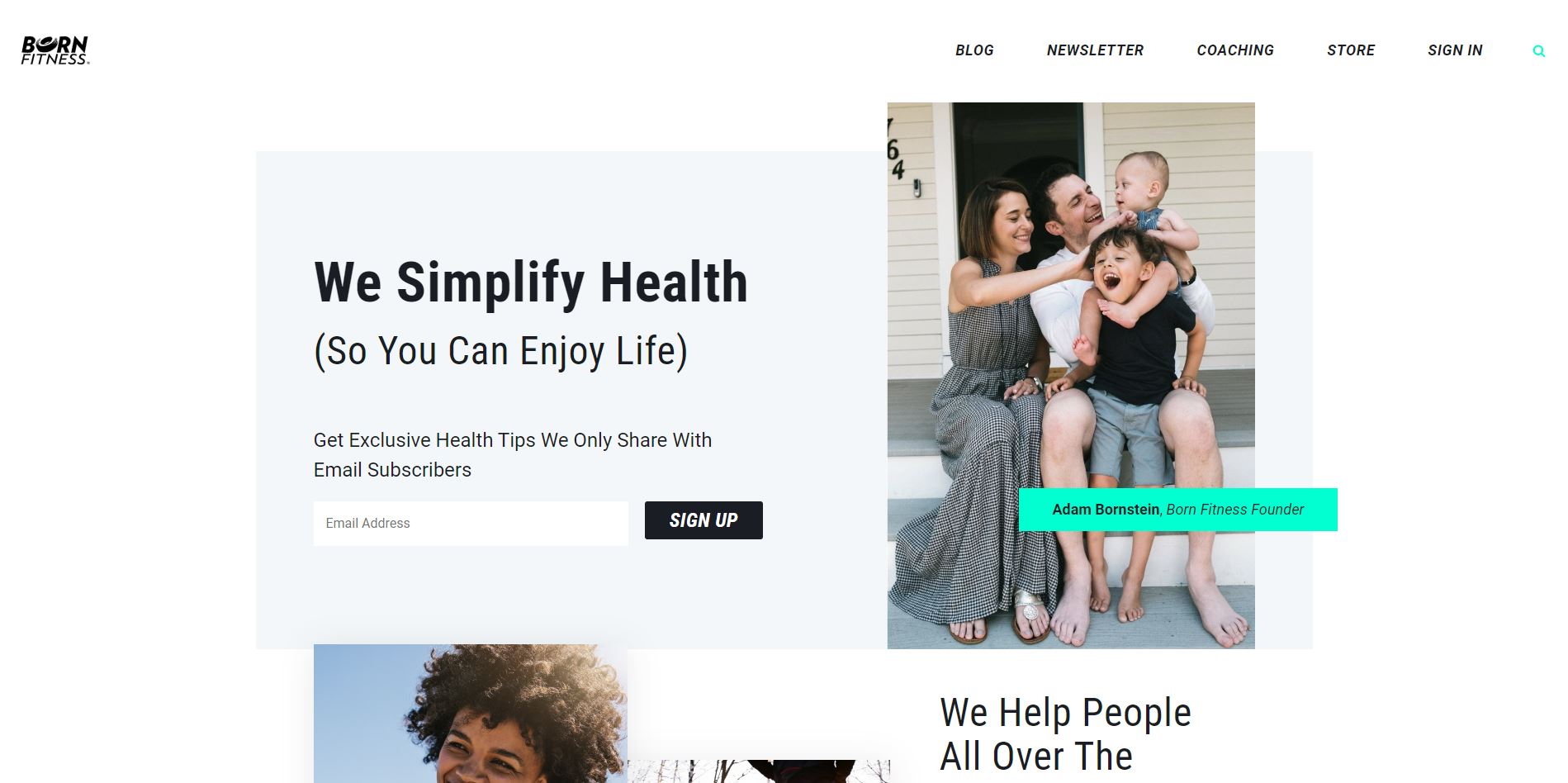Click the We Simplify Health heading
The width and height of the screenshot is (1568, 783).
click(x=531, y=282)
